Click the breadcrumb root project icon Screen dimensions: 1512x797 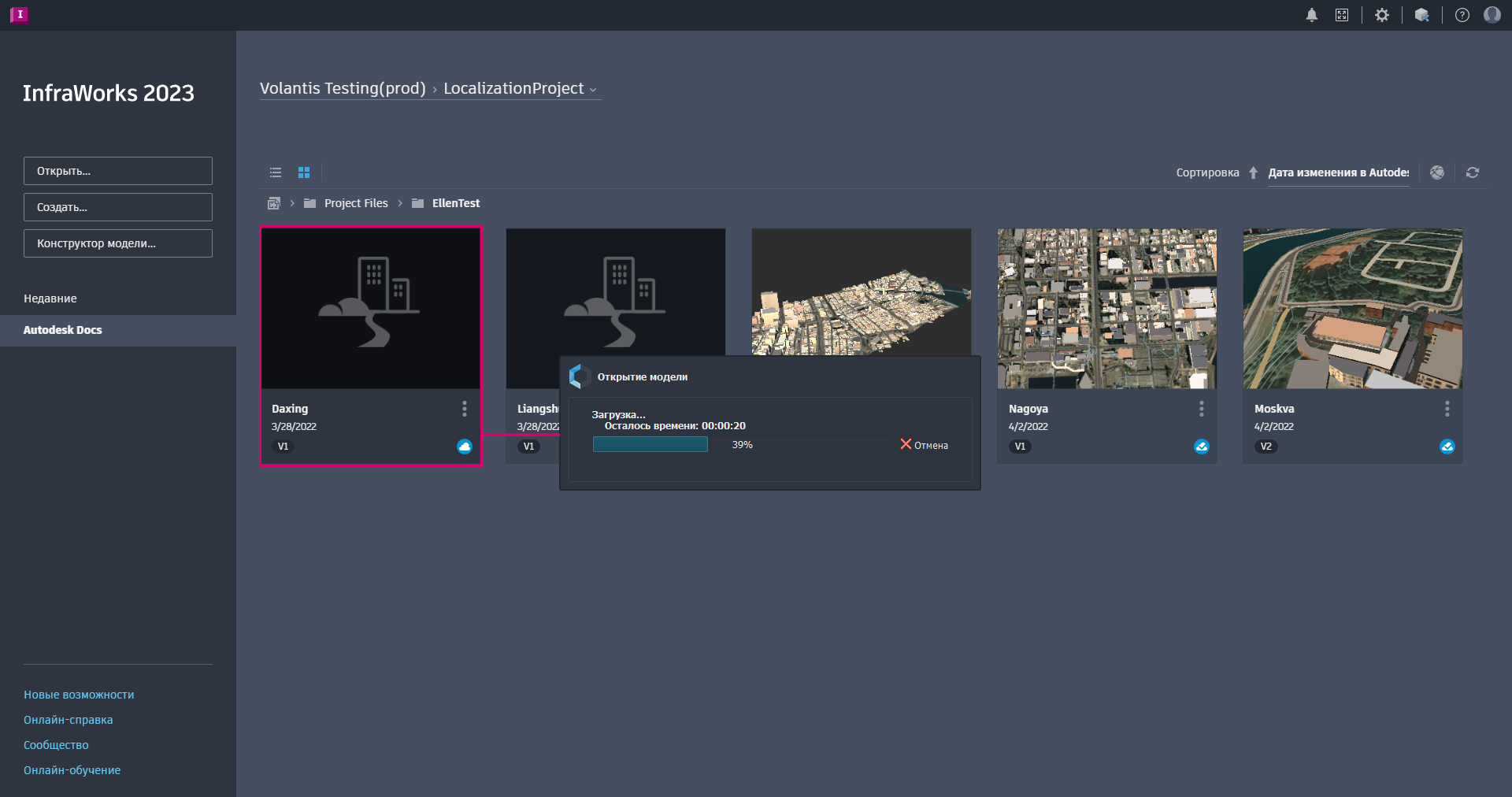[x=274, y=203]
